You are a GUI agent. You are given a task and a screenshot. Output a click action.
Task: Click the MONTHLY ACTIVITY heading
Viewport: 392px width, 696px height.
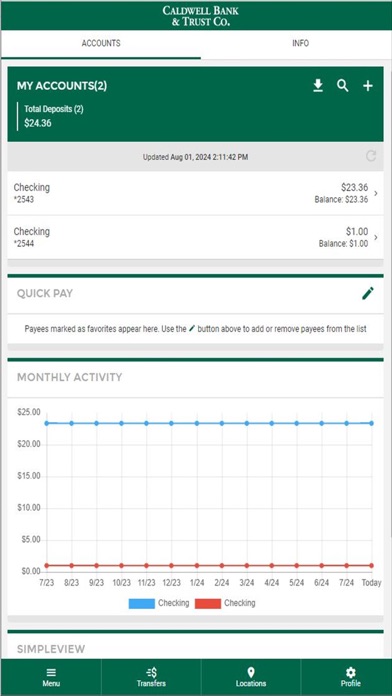[x=69, y=377]
